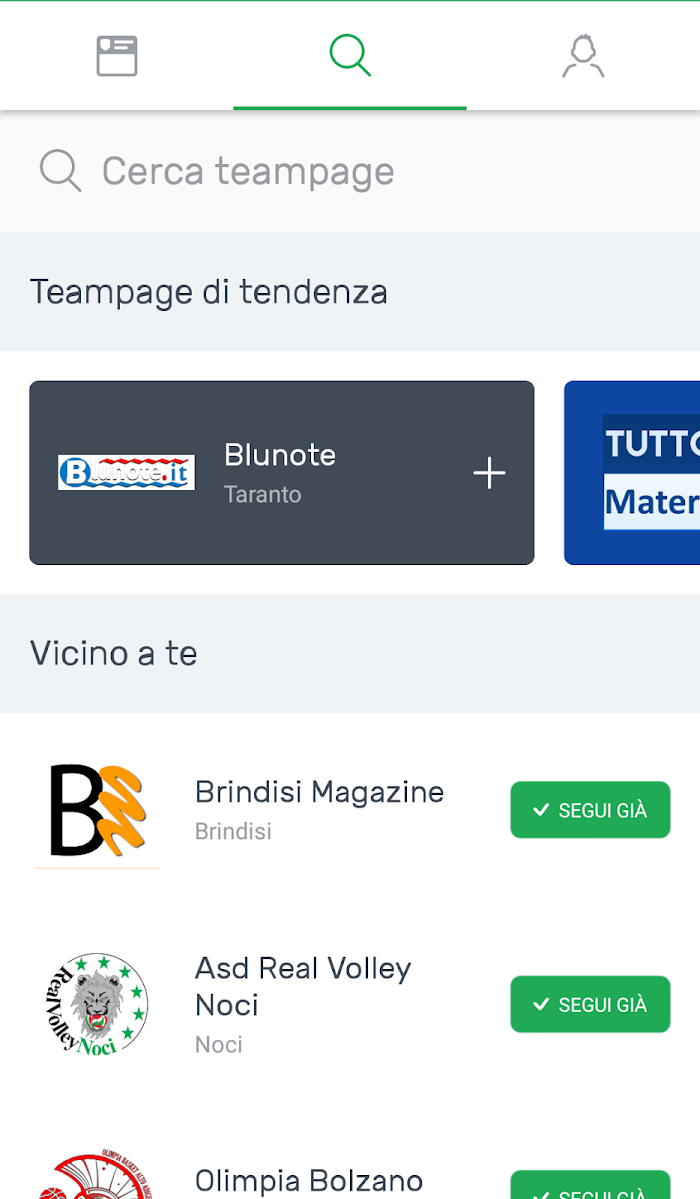Click the Vicino a te section header
The height and width of the screenshot is (1199, 700).
point(114,653)
